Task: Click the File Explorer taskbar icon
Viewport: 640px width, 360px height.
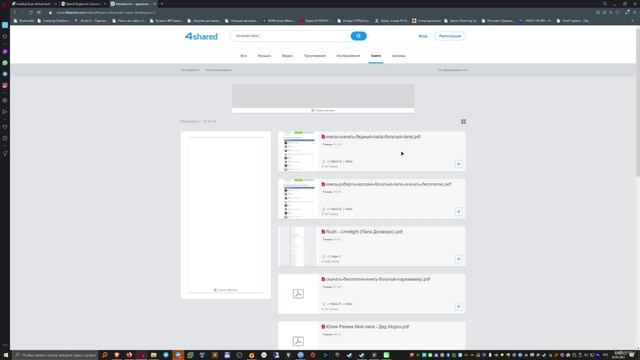Action: coord(153,355)
